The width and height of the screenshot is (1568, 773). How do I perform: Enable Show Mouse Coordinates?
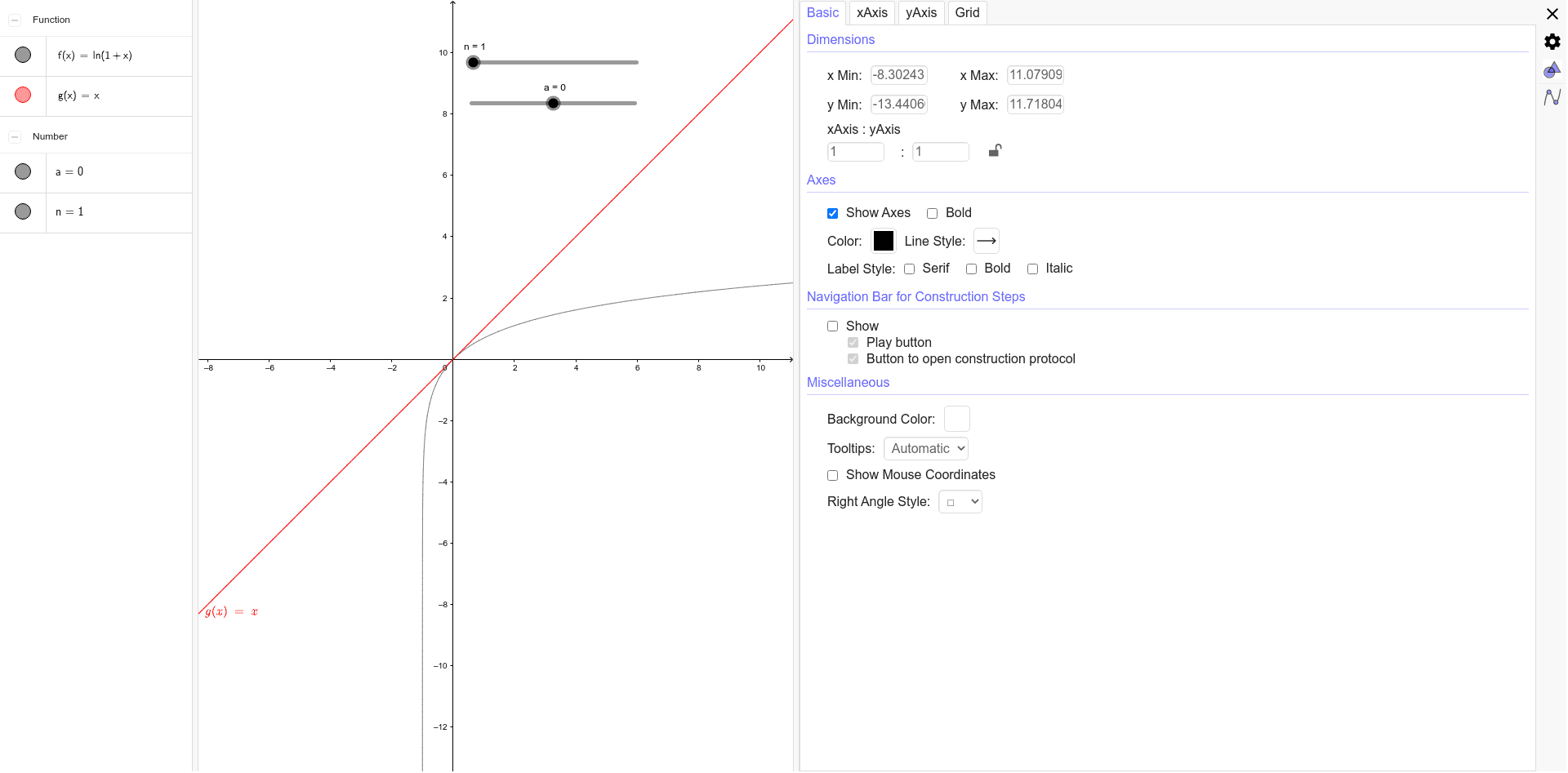click(832, 475)
